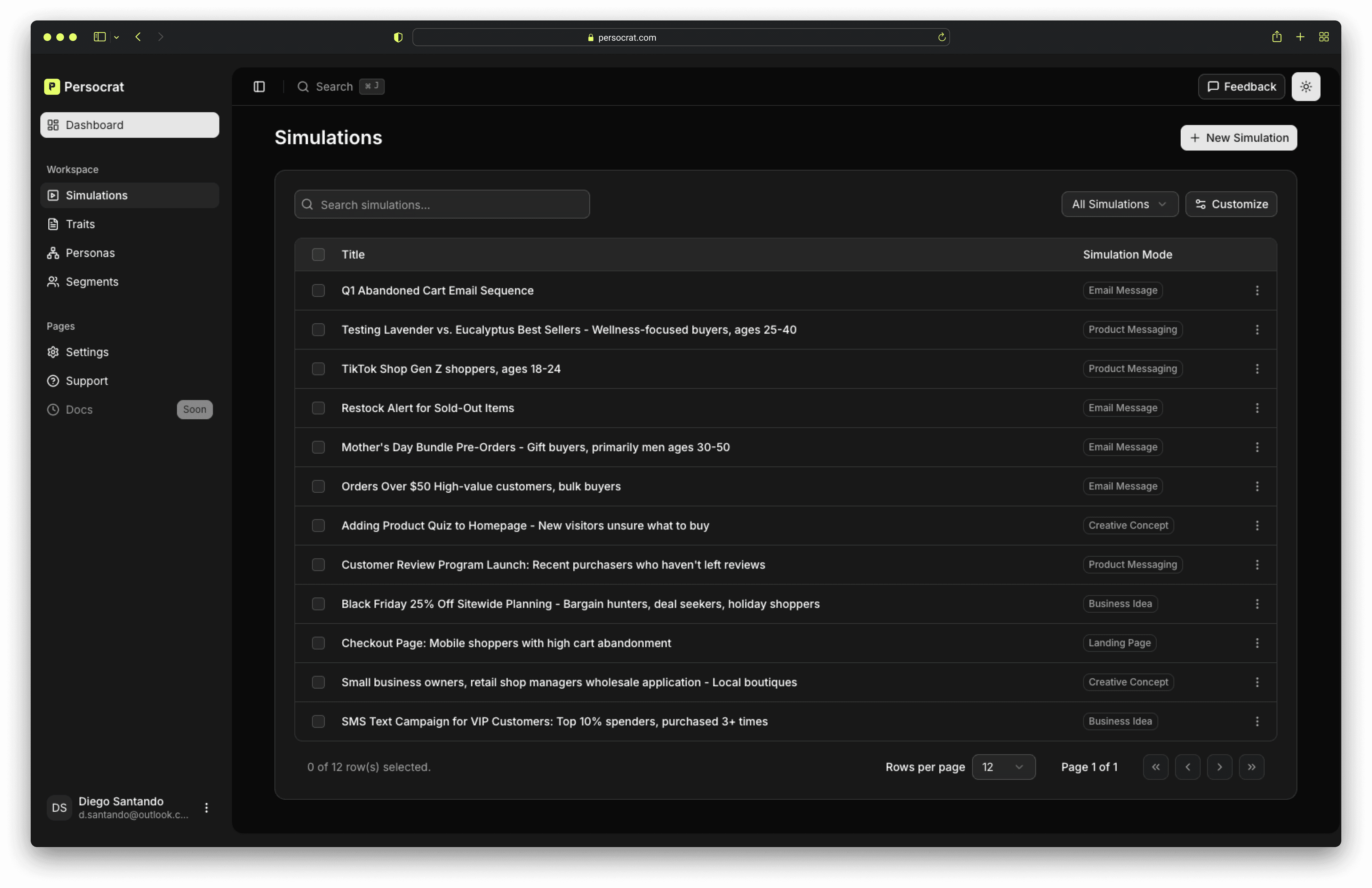The width and height of the screenshot is (1372, 888).
Task: Open the Customize panel
Action: (1231, 204)
